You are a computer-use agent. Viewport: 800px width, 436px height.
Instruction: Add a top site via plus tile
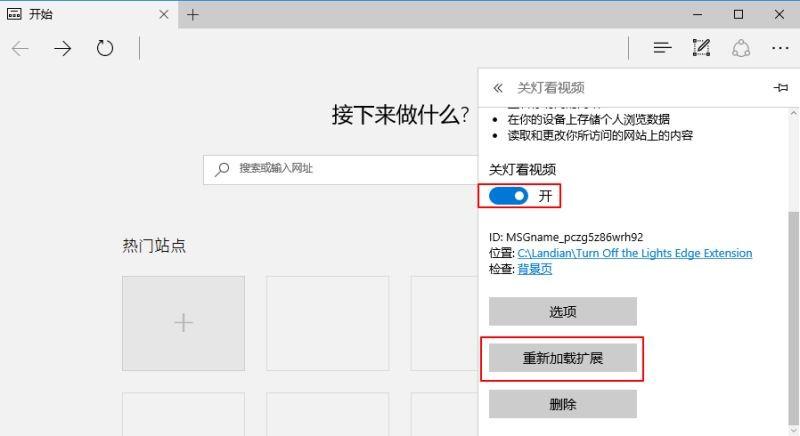click(x=183, y=323)
